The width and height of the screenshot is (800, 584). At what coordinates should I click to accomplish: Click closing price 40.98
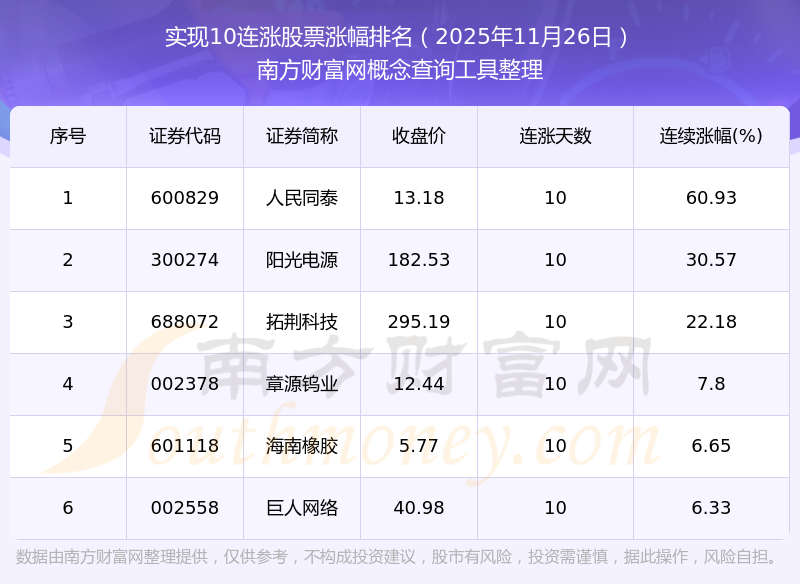(419, 508)
